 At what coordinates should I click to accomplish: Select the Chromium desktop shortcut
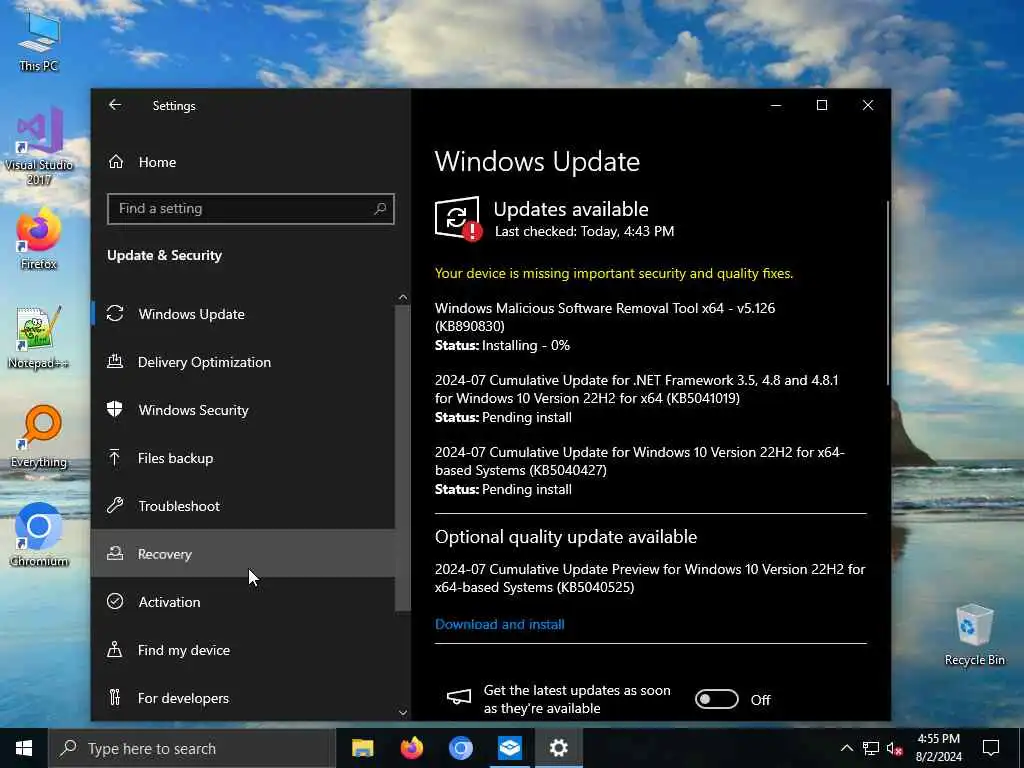[x=39, y=536]
